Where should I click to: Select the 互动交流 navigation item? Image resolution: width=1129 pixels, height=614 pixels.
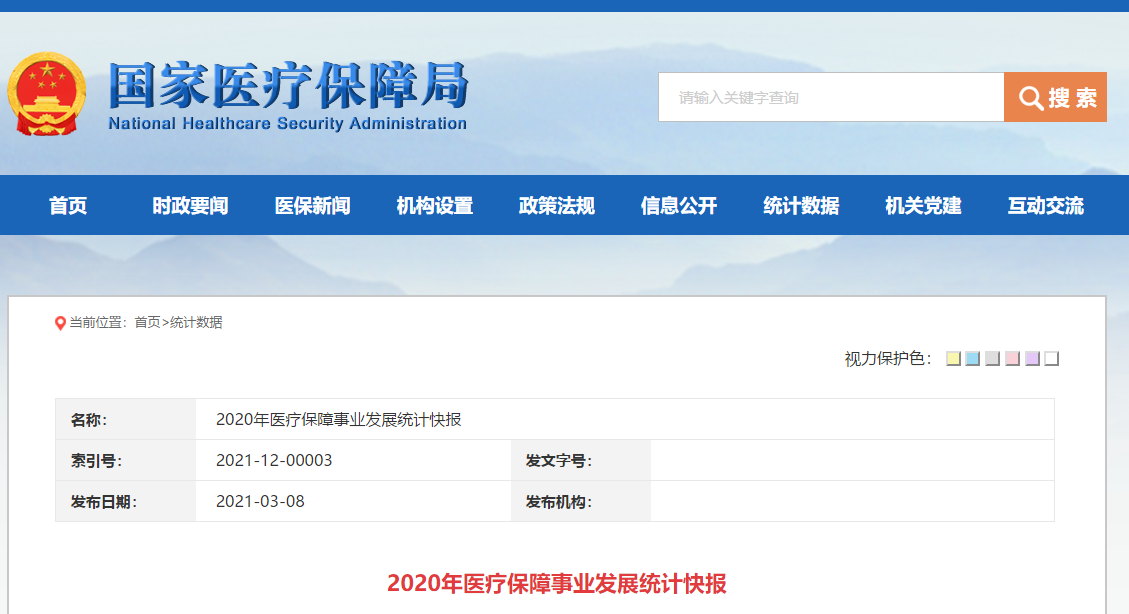point(1045,206)
